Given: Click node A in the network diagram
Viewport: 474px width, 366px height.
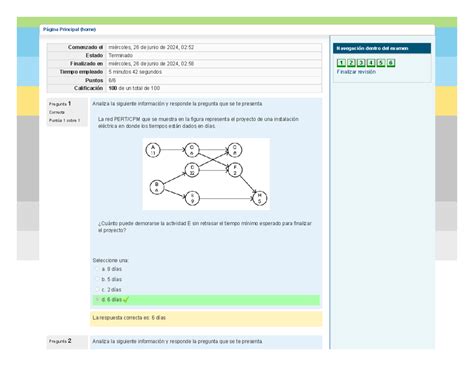Looking at the screenshot, I should click(153, 150).
